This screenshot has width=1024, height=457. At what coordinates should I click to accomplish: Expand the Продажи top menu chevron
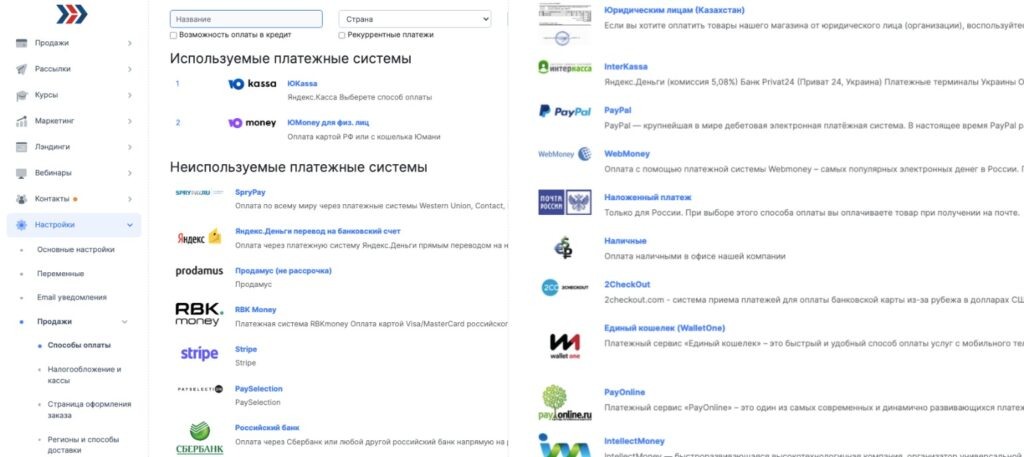(x=129, y=43)
